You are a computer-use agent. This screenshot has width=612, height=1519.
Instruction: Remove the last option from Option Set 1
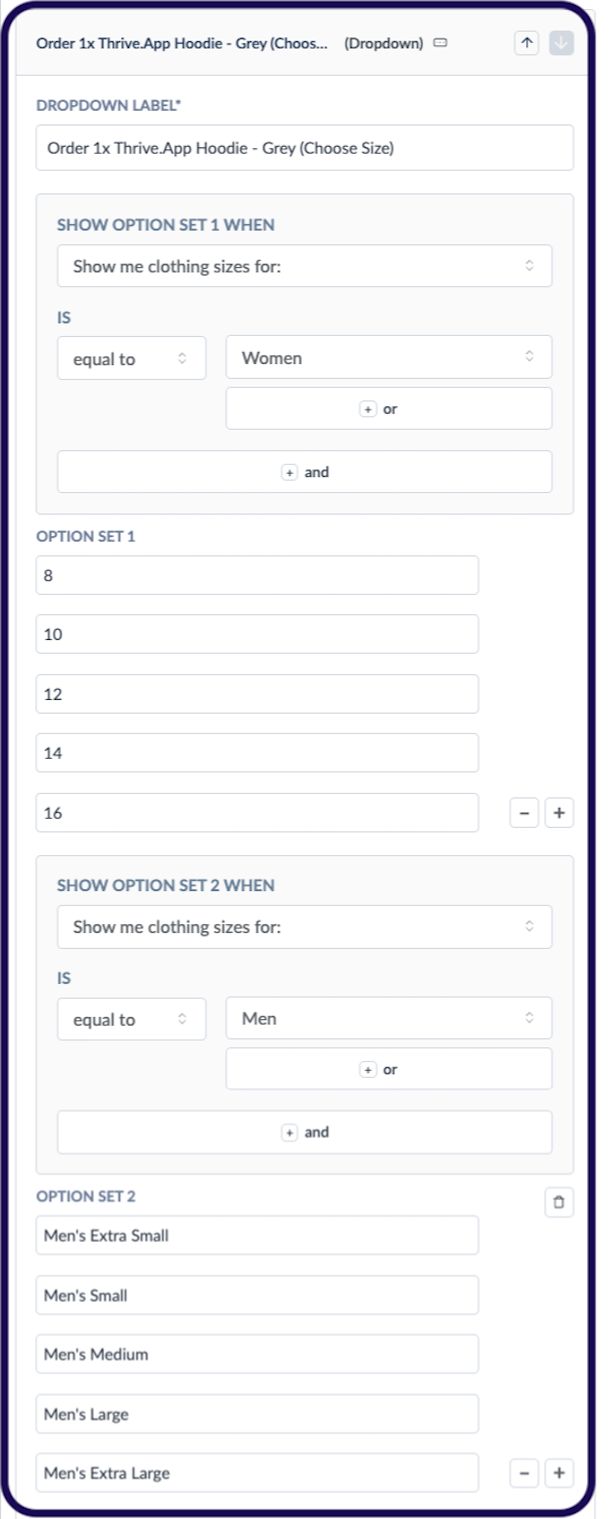pyautogui.click(x=523, y=813)
